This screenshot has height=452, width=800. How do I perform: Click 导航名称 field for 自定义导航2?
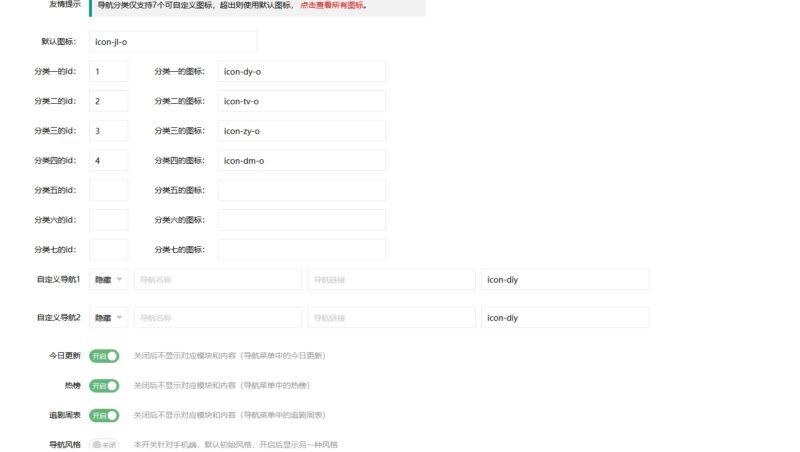tap(217, 318)
